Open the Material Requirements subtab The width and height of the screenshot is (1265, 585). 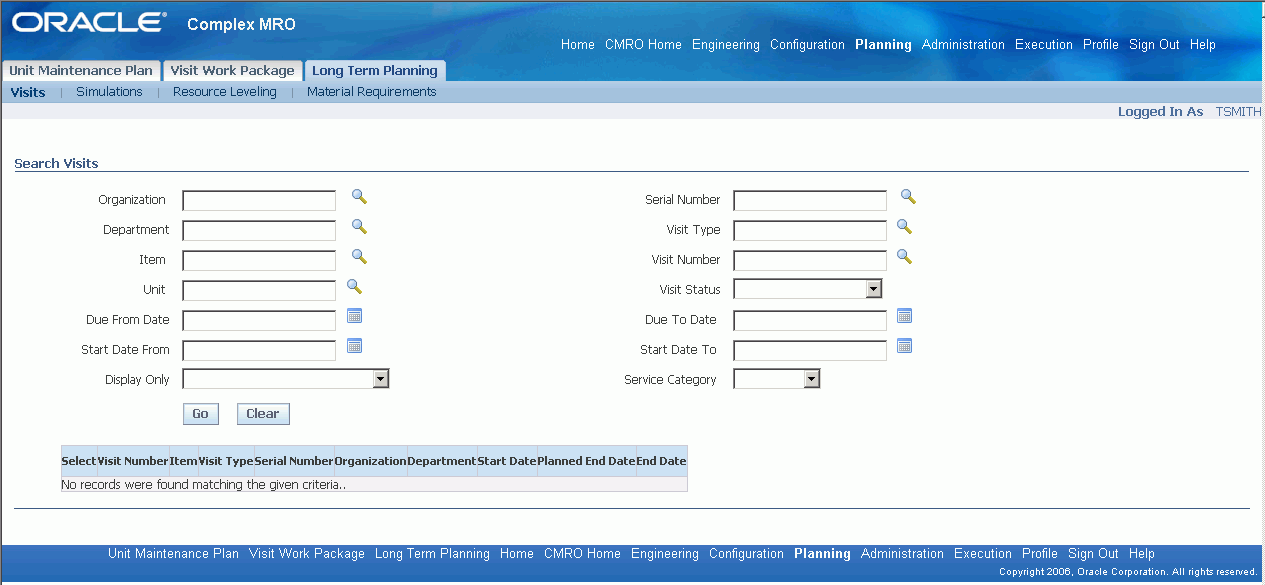(372, 92)
